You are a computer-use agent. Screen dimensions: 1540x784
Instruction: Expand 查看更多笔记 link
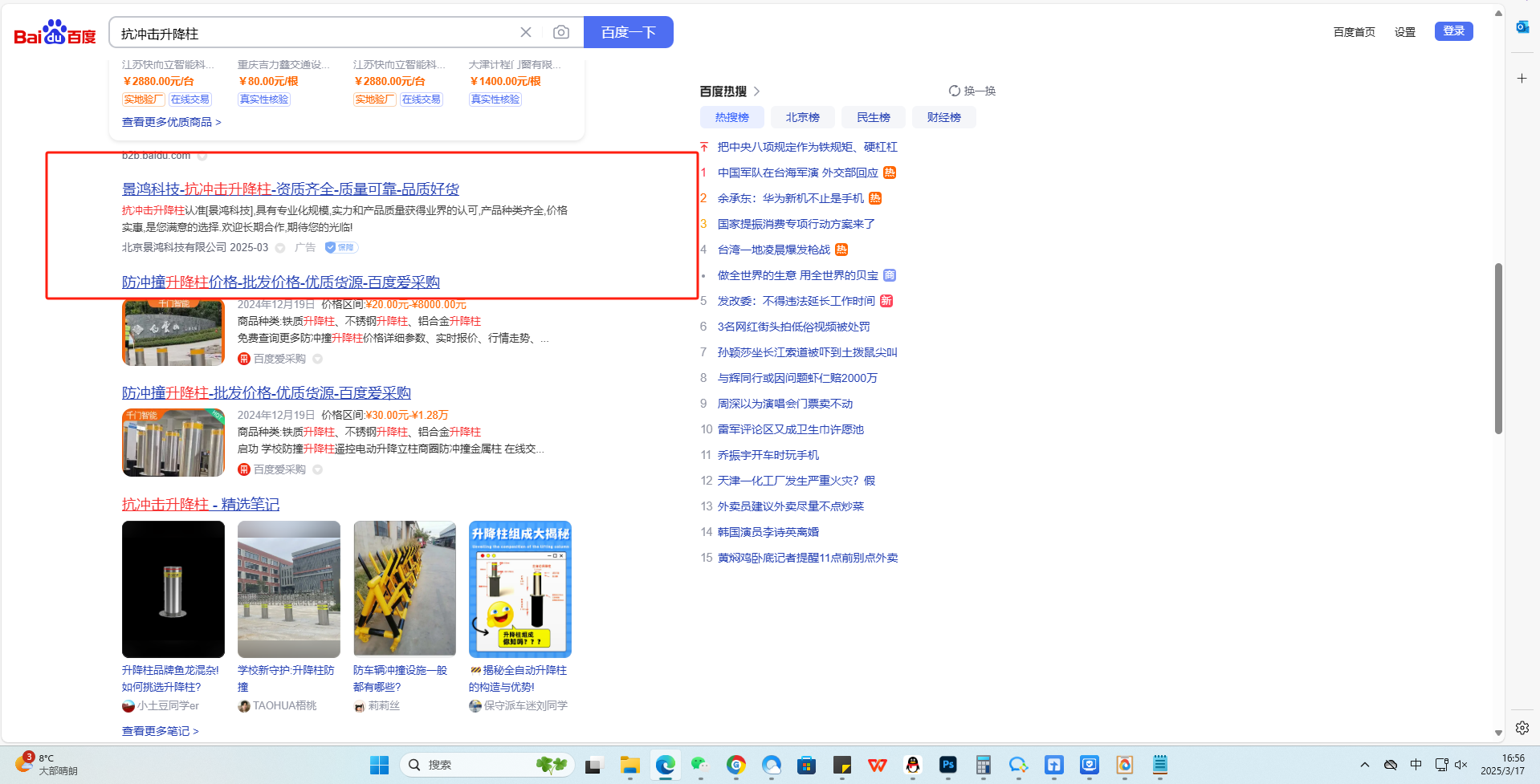(160, 731)
